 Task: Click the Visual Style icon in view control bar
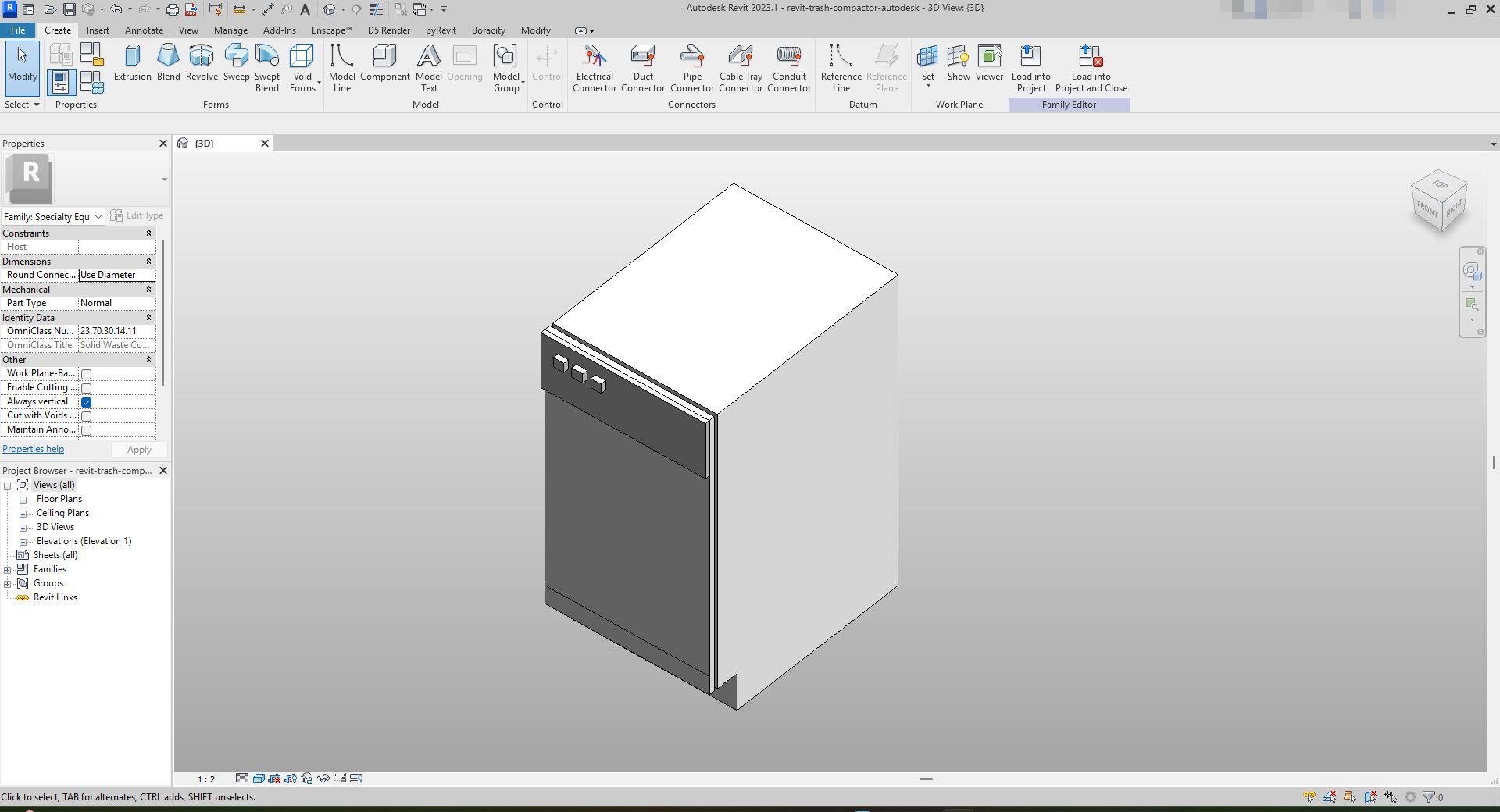(x=259, y=778)
